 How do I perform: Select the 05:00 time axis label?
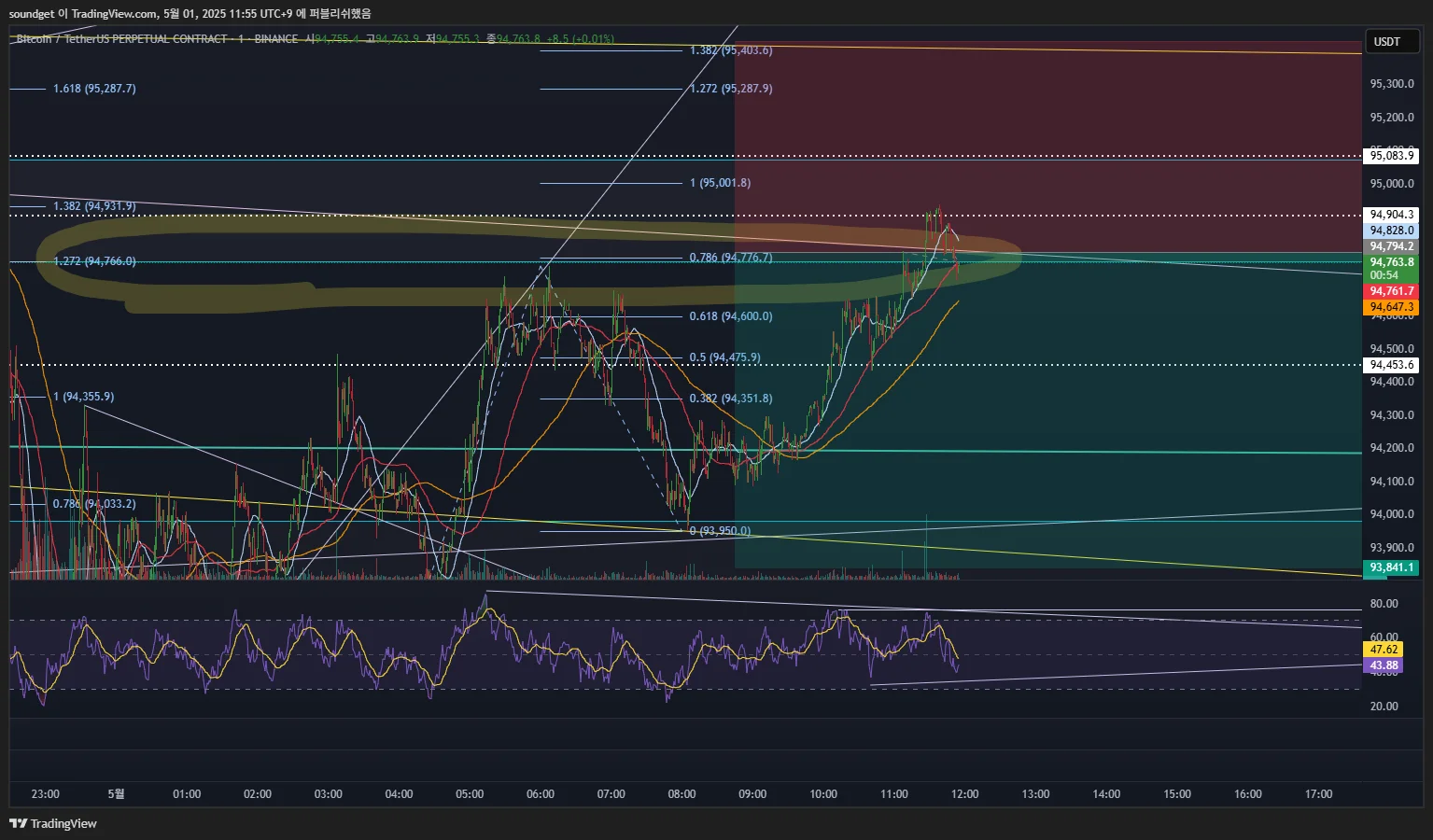pos(470,794)
